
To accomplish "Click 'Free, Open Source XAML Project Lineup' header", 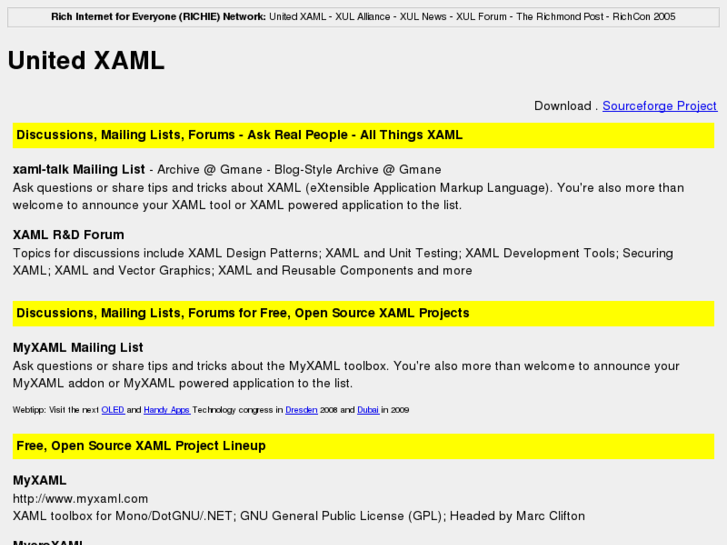I will 364,446.
